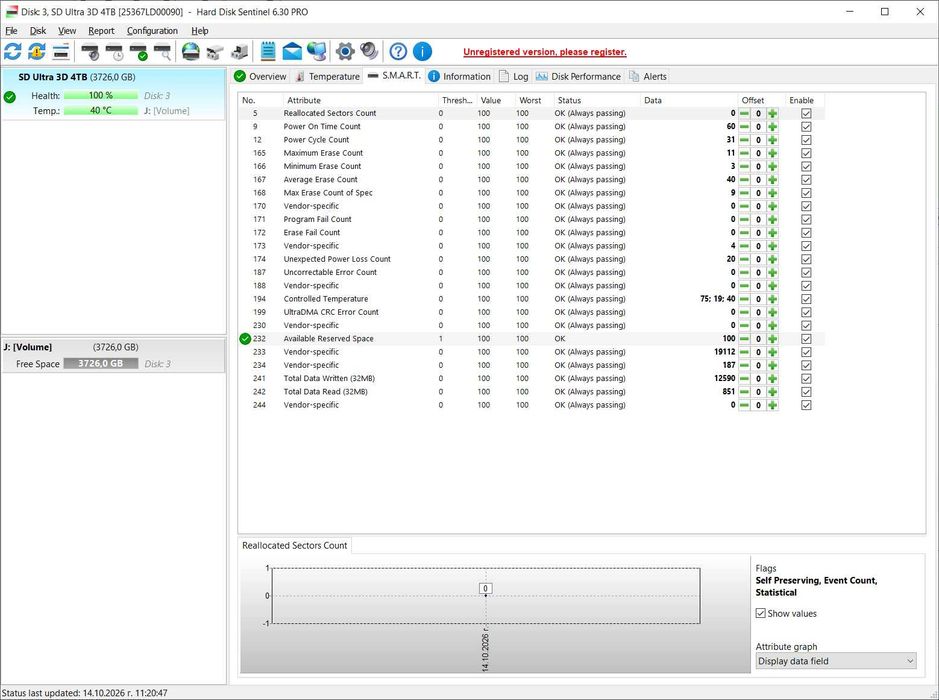
Task: Click the Status column header
Action: coord(597,100)
